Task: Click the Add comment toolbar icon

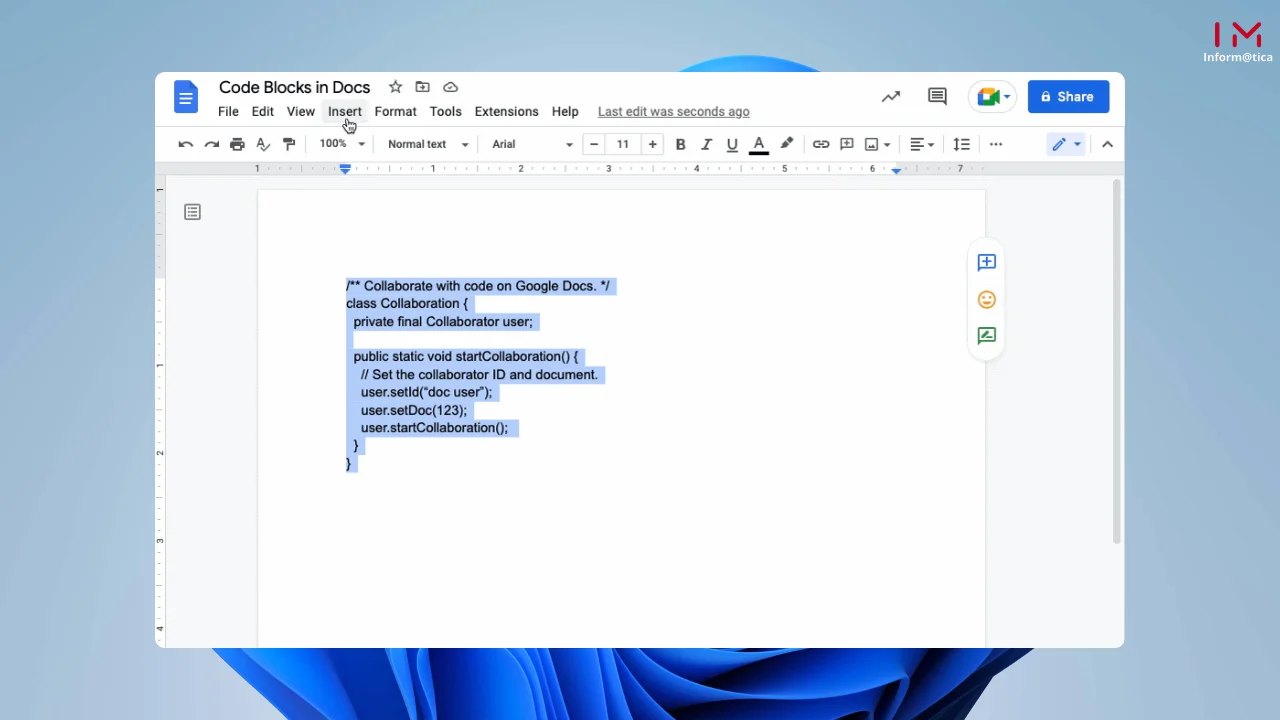Action: coord(847,144)
